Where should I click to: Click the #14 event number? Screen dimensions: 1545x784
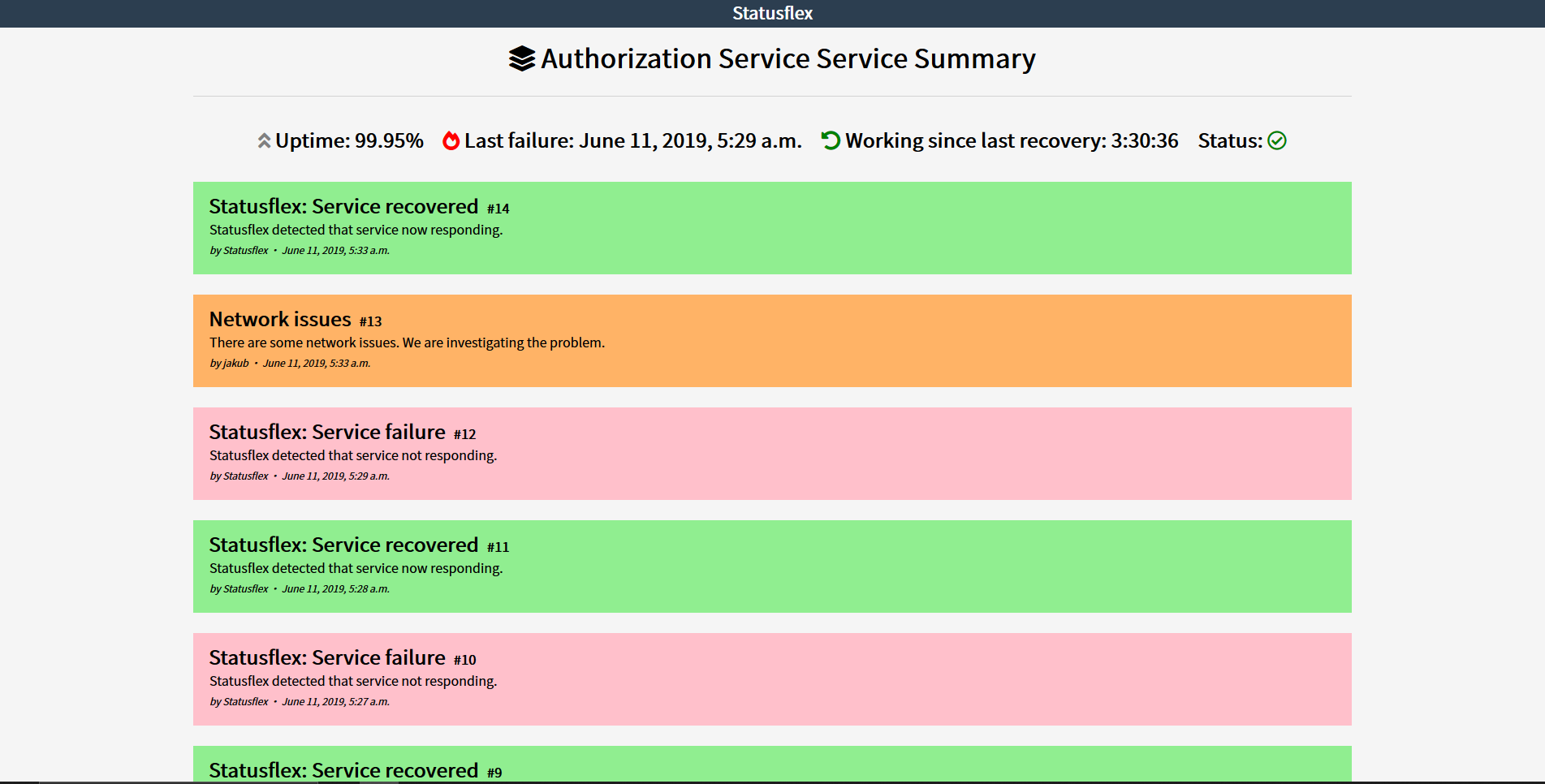pyautogui.click(x=498, y=209)
